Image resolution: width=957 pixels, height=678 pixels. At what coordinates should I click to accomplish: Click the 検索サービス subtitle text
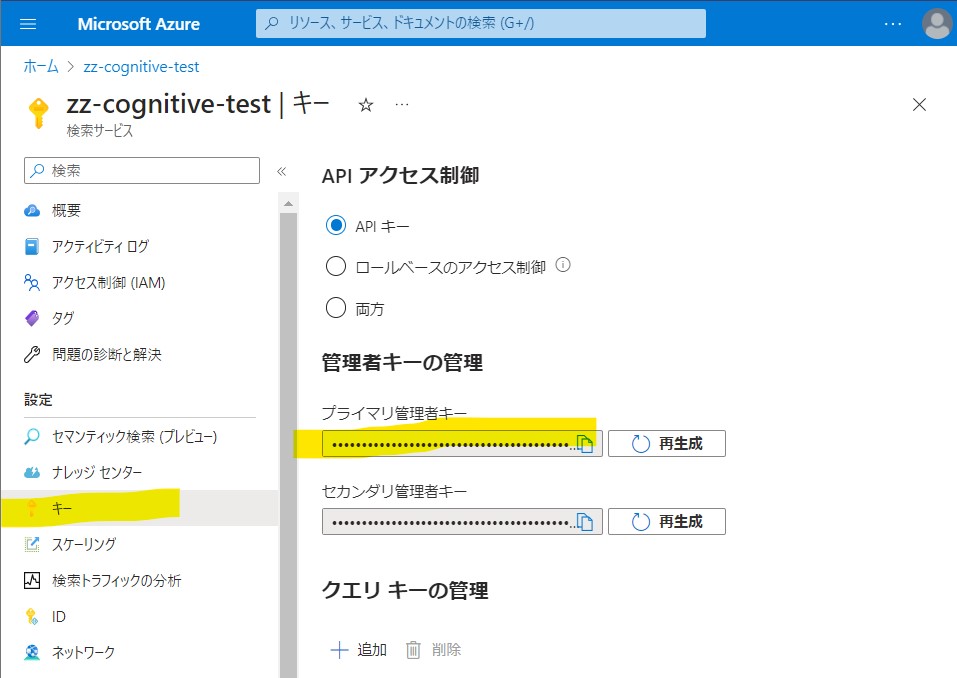[x=99, y=131]
